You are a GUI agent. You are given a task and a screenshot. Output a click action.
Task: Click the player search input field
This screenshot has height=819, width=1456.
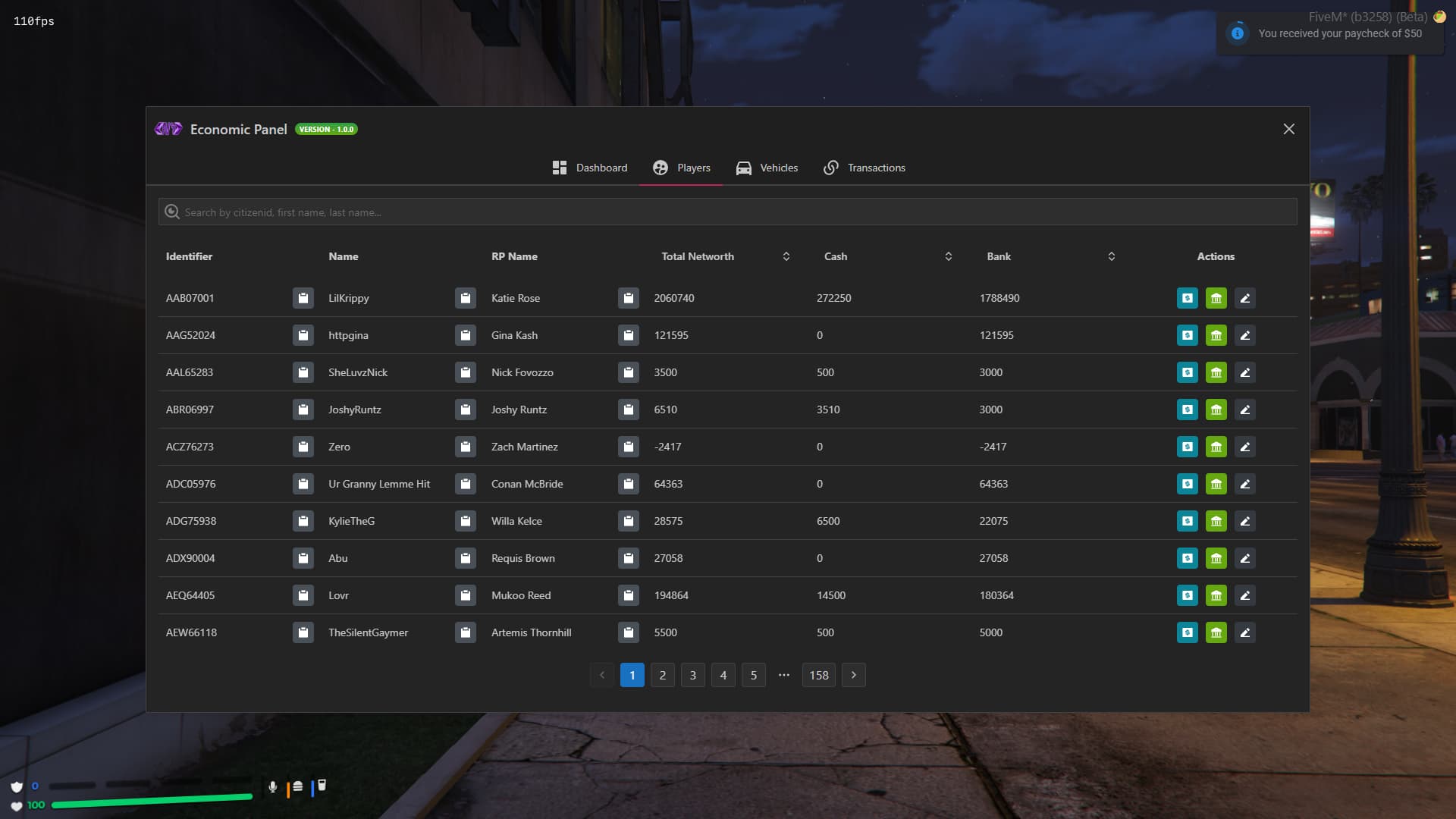(728, 212)
